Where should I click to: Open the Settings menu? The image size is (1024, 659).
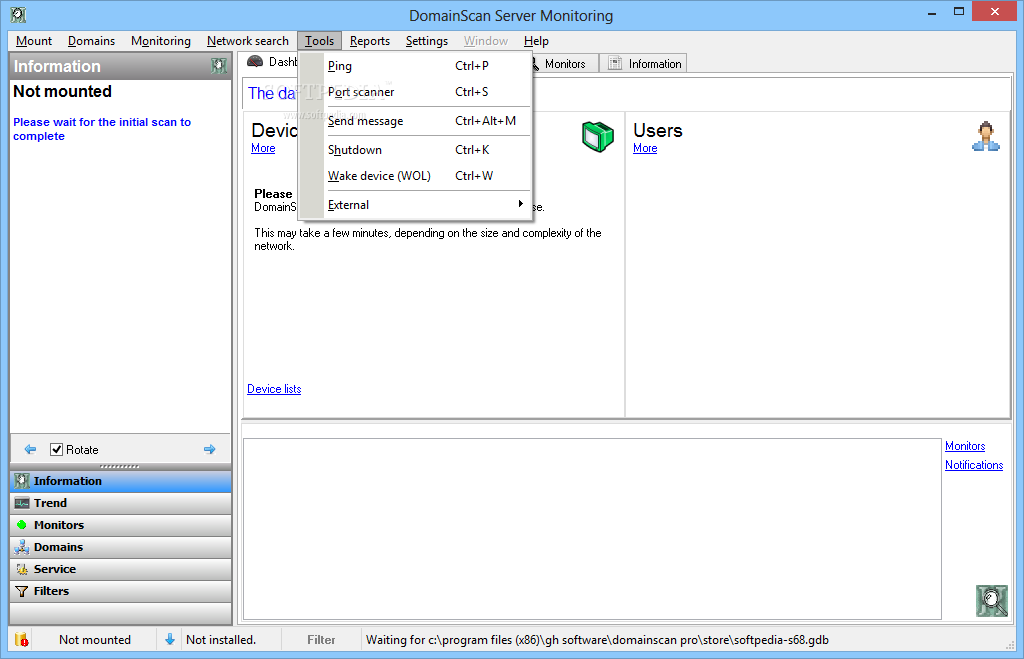point(426,40)
